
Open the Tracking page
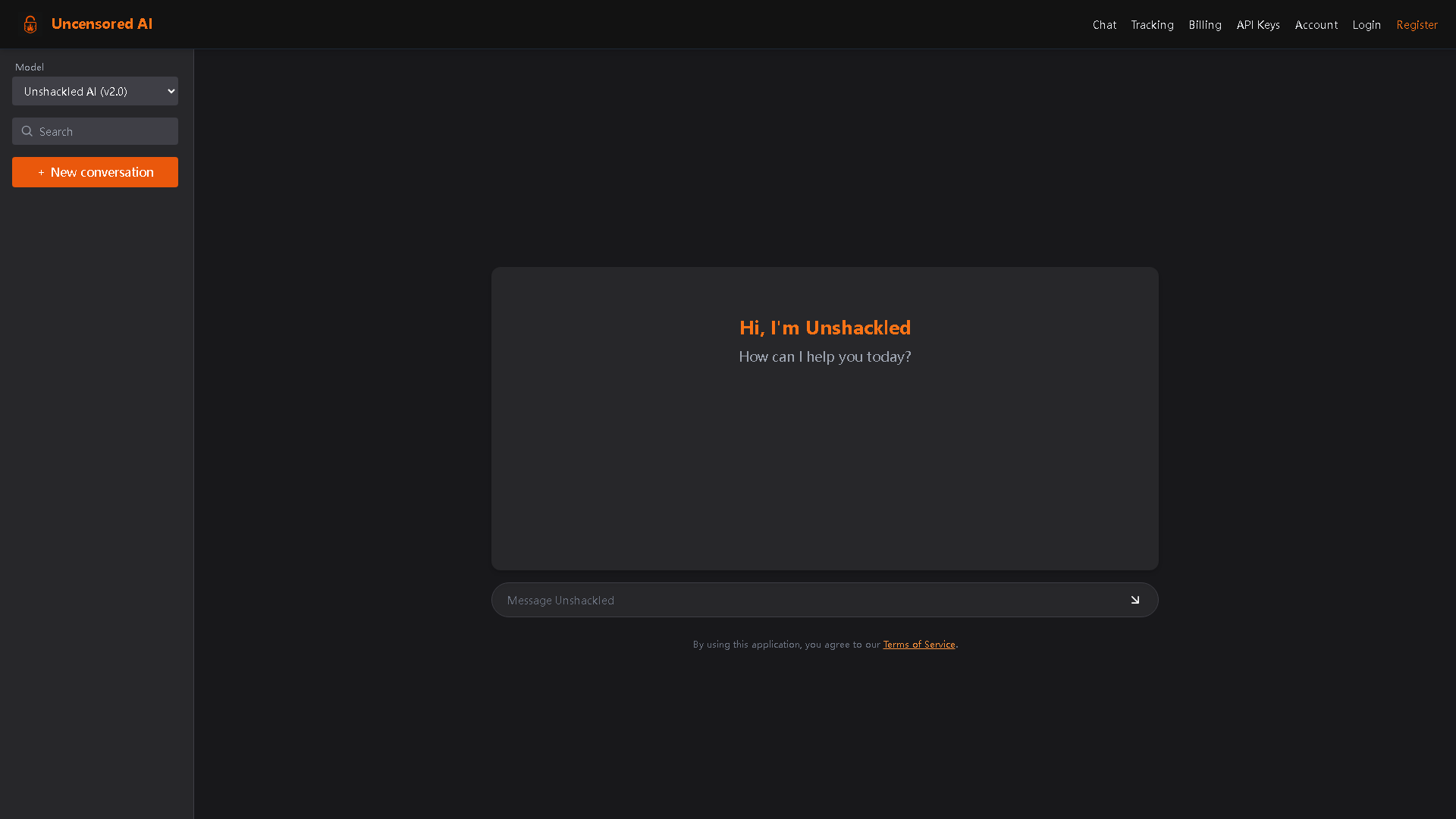[x=1152, y=24]
